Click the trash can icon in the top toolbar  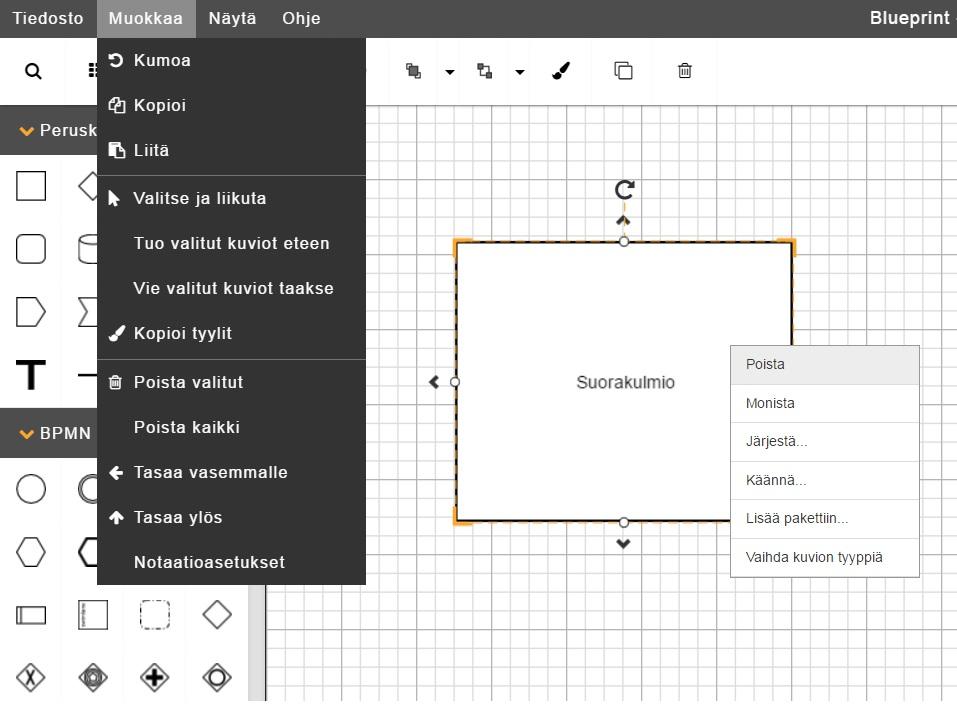click(685, 71)
